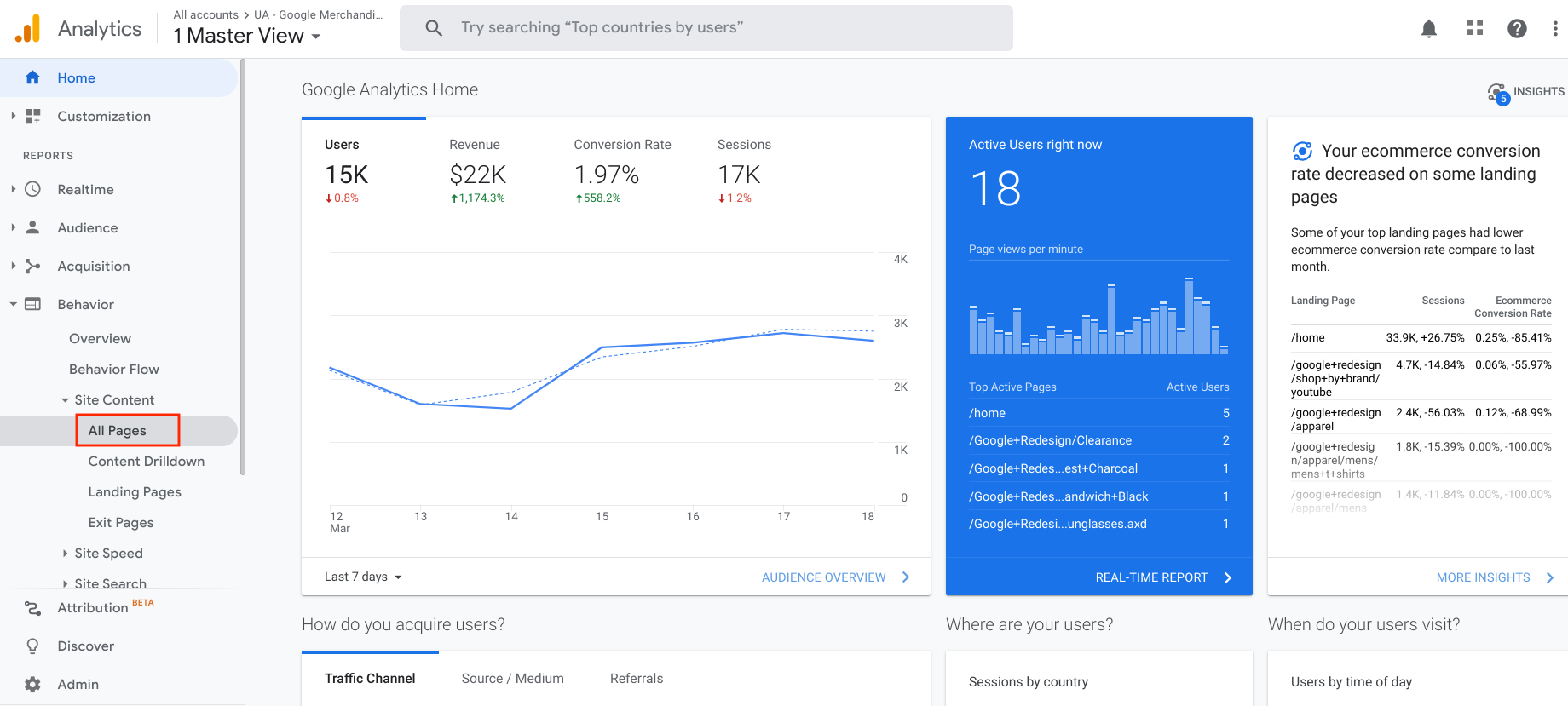Viewport: 1568px width, 706px height.
Task: Click the /home row in Top Active Pages
Action: pos(1098,413)
